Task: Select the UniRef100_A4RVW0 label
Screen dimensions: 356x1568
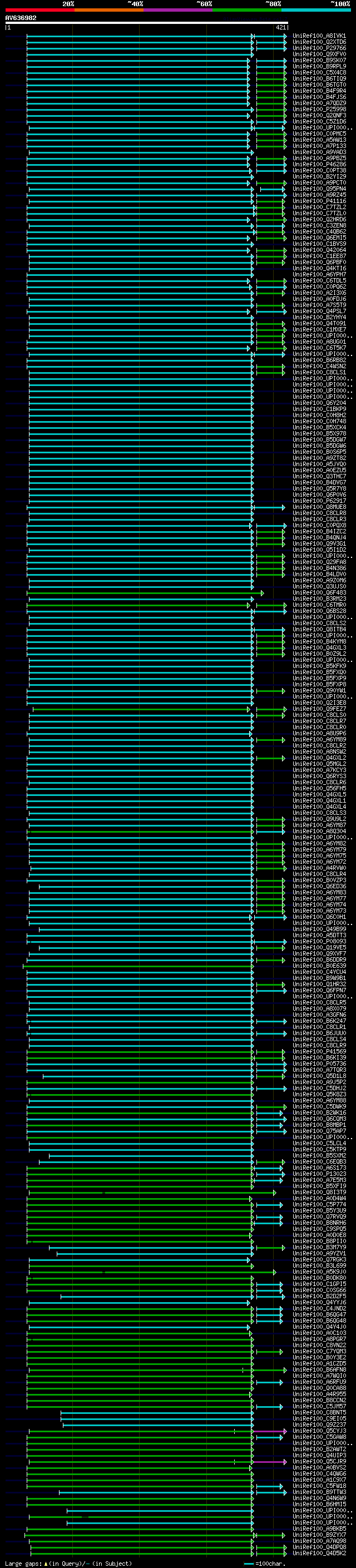Action: 319,868
